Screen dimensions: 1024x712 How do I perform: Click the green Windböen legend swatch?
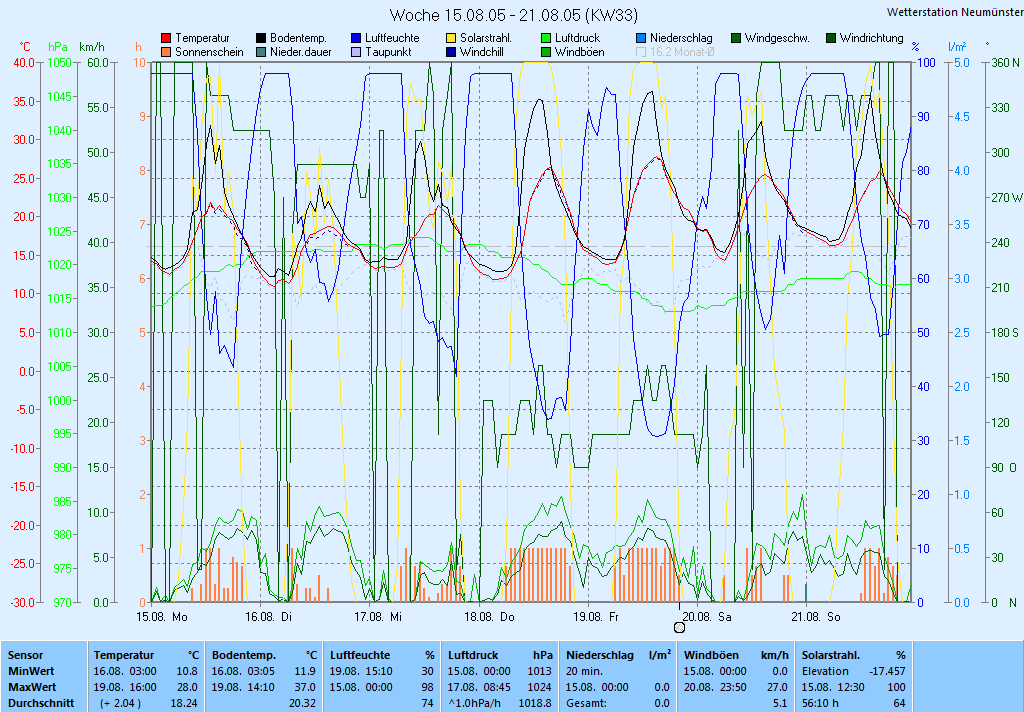pyautogui.click(x=546, y=52)
